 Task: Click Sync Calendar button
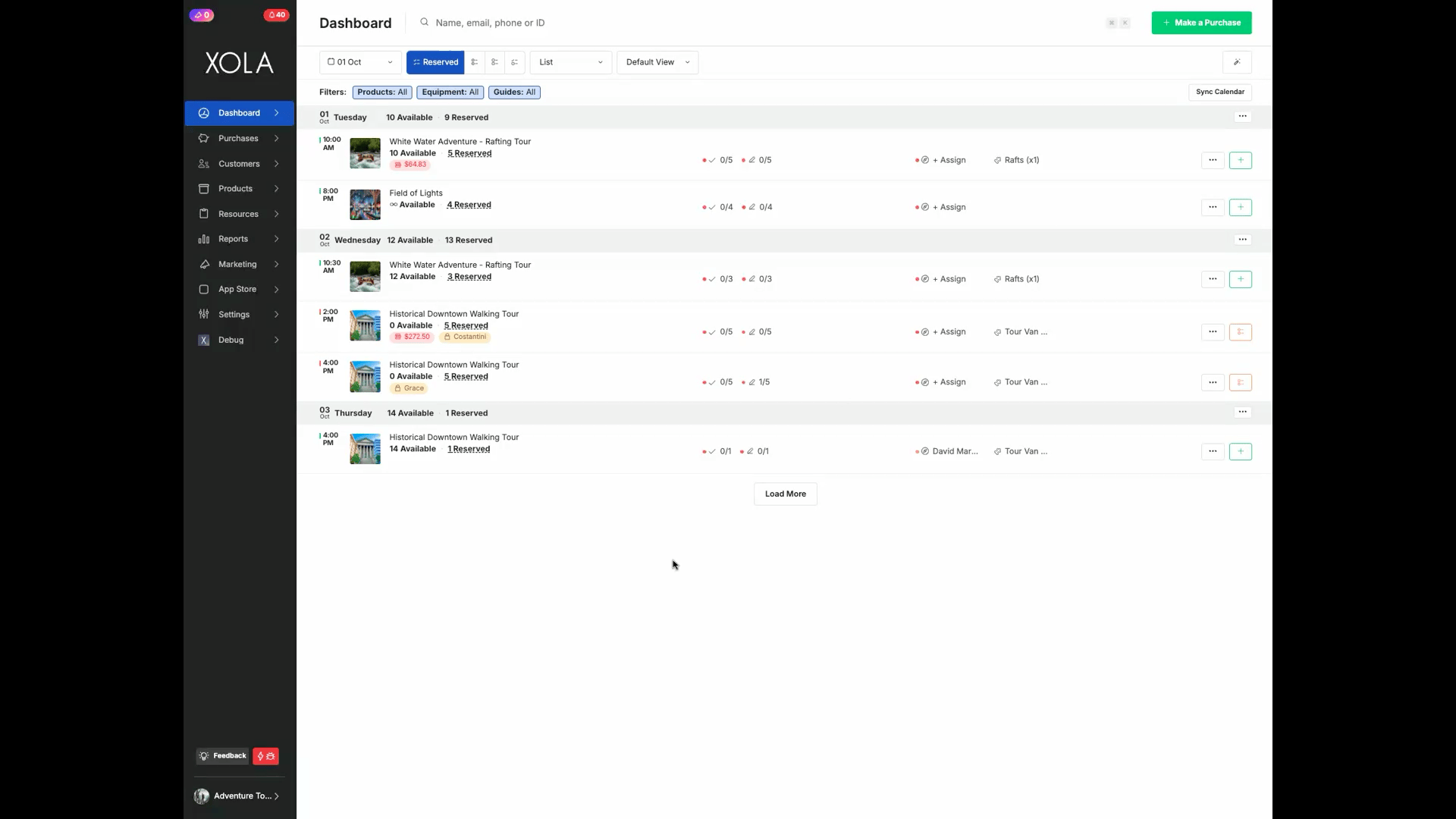coord(1220,92)
